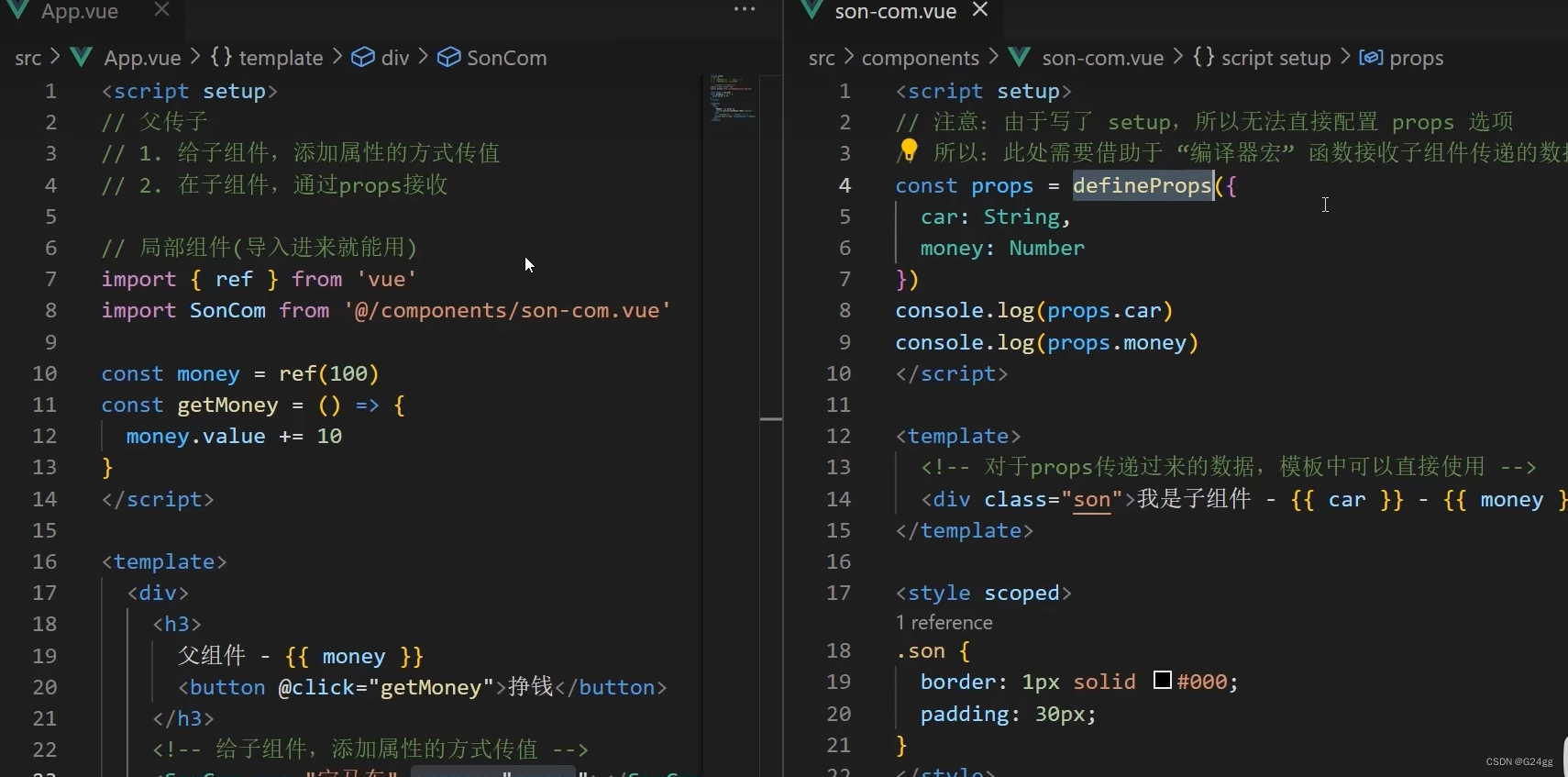This screenshot has width=1568, height=777.
Task: Click 'console.log(props.car)' in son-com.vue
Action: [1034, 310]
